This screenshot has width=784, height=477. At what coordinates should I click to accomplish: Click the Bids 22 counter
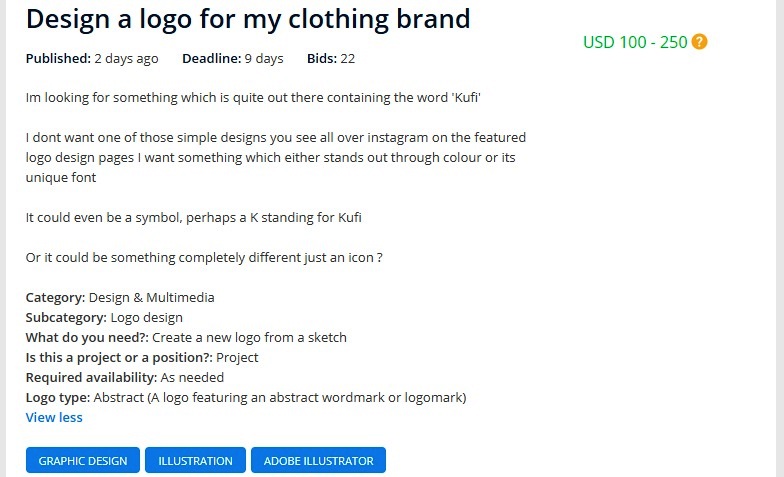point(331,58)
